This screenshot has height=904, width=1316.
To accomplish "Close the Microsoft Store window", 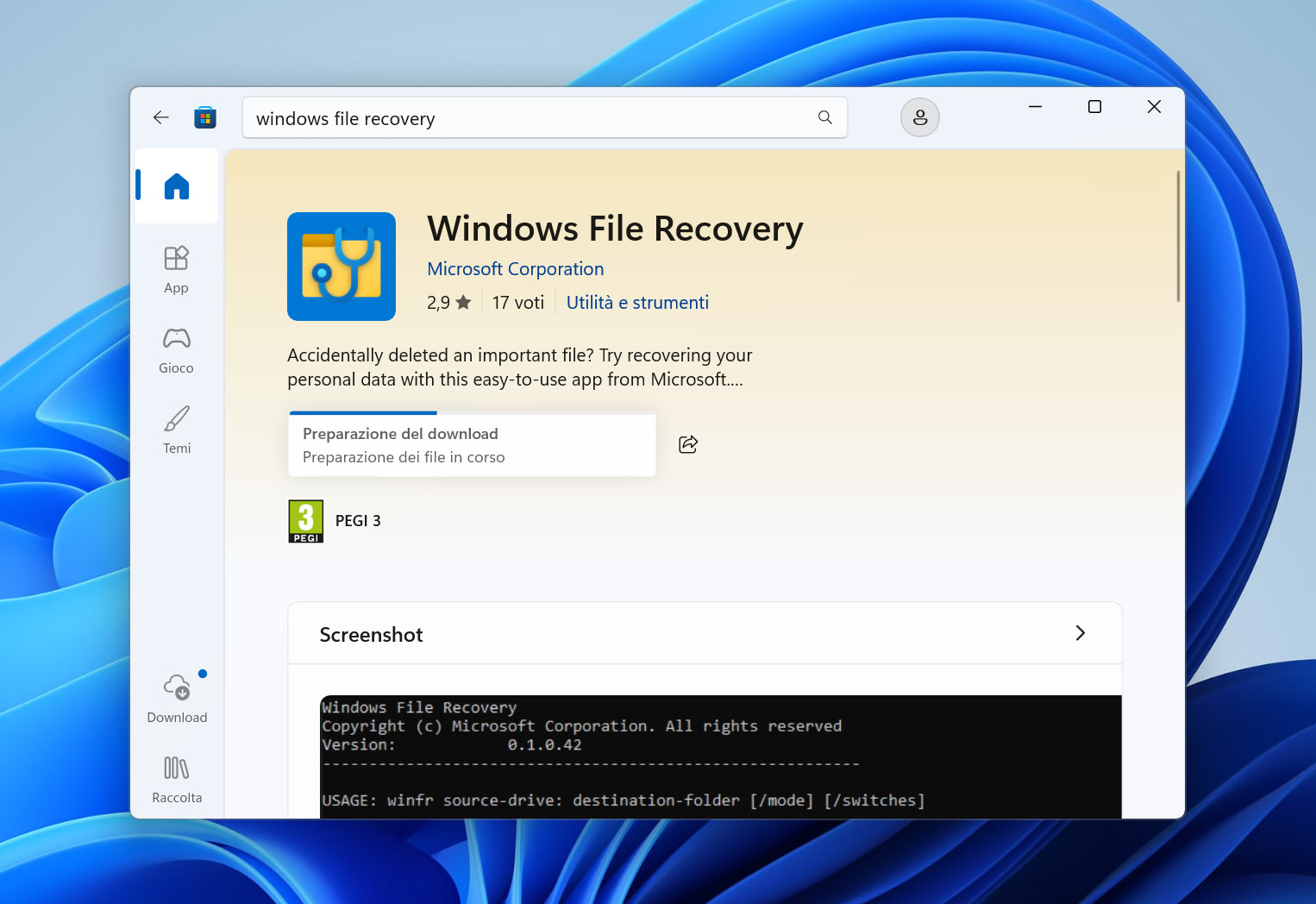I will (x=1154, y=107).
